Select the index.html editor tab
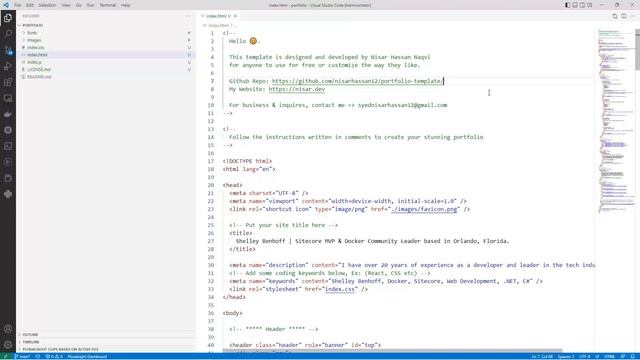Screen dimensions: 640x360 tap(218, 16)
